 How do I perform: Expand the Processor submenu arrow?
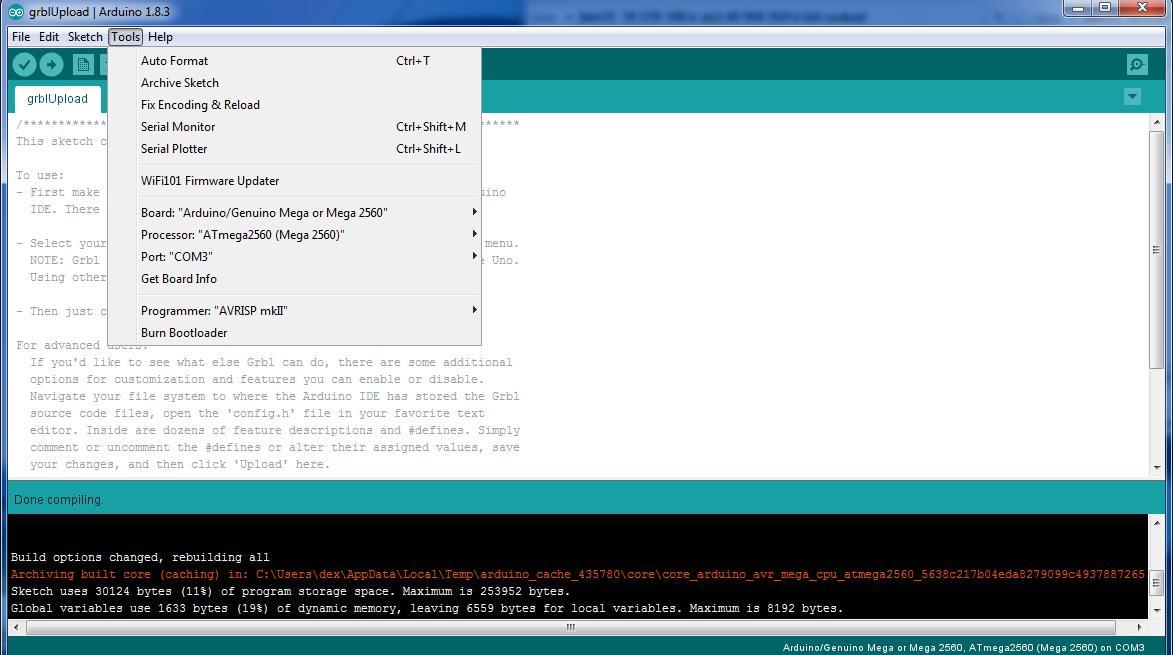tap(474, 234)
